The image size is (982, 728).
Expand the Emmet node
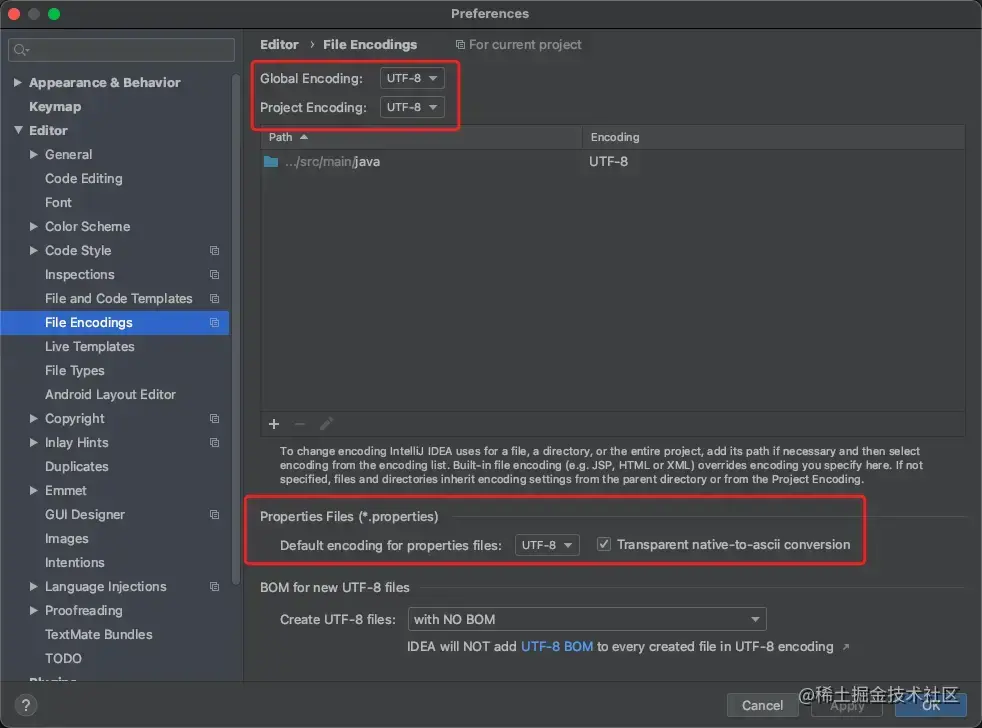coord(34,491)
